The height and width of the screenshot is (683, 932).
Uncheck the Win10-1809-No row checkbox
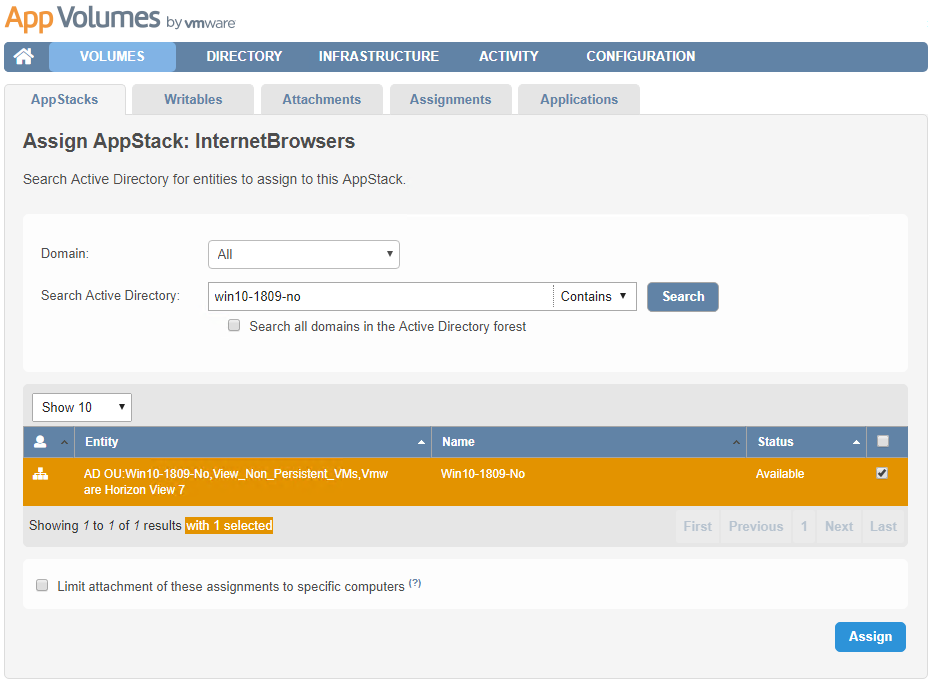click(x=882, y=474)
